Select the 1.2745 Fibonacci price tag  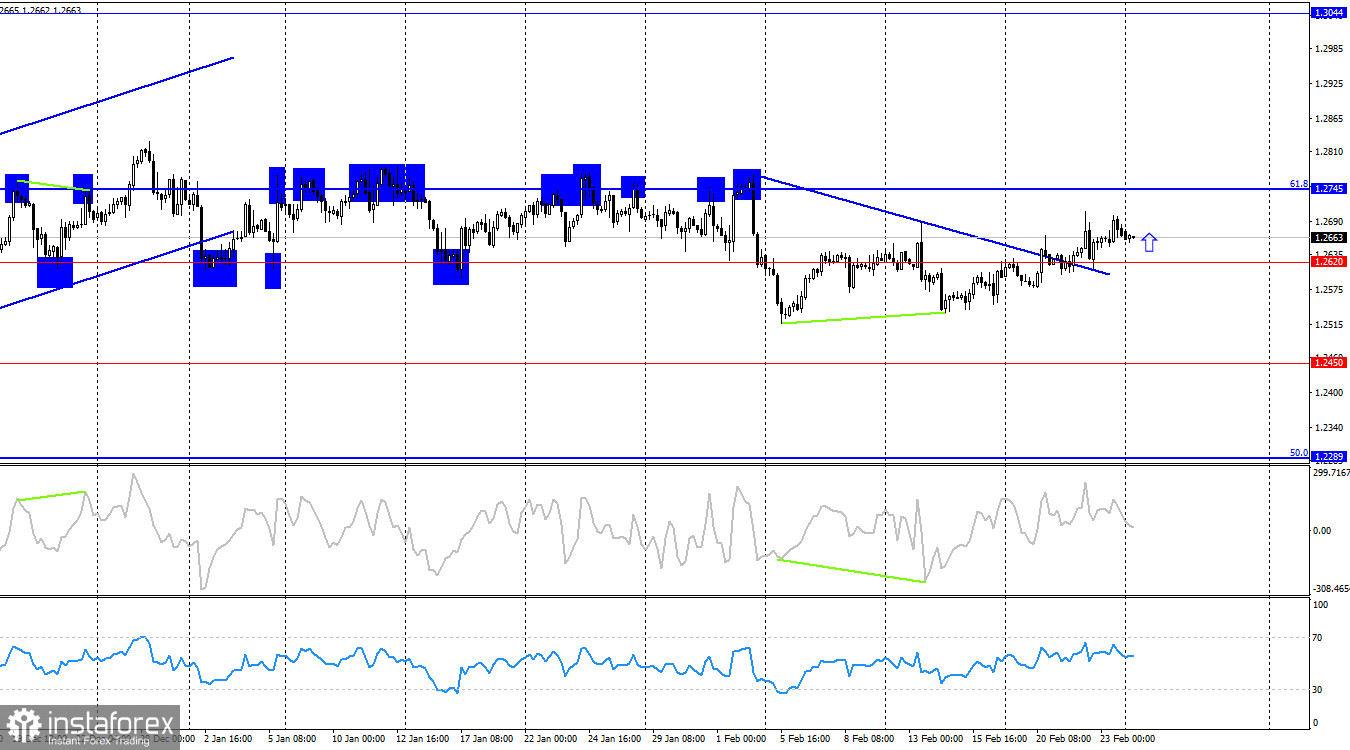tap(1329, 188)
